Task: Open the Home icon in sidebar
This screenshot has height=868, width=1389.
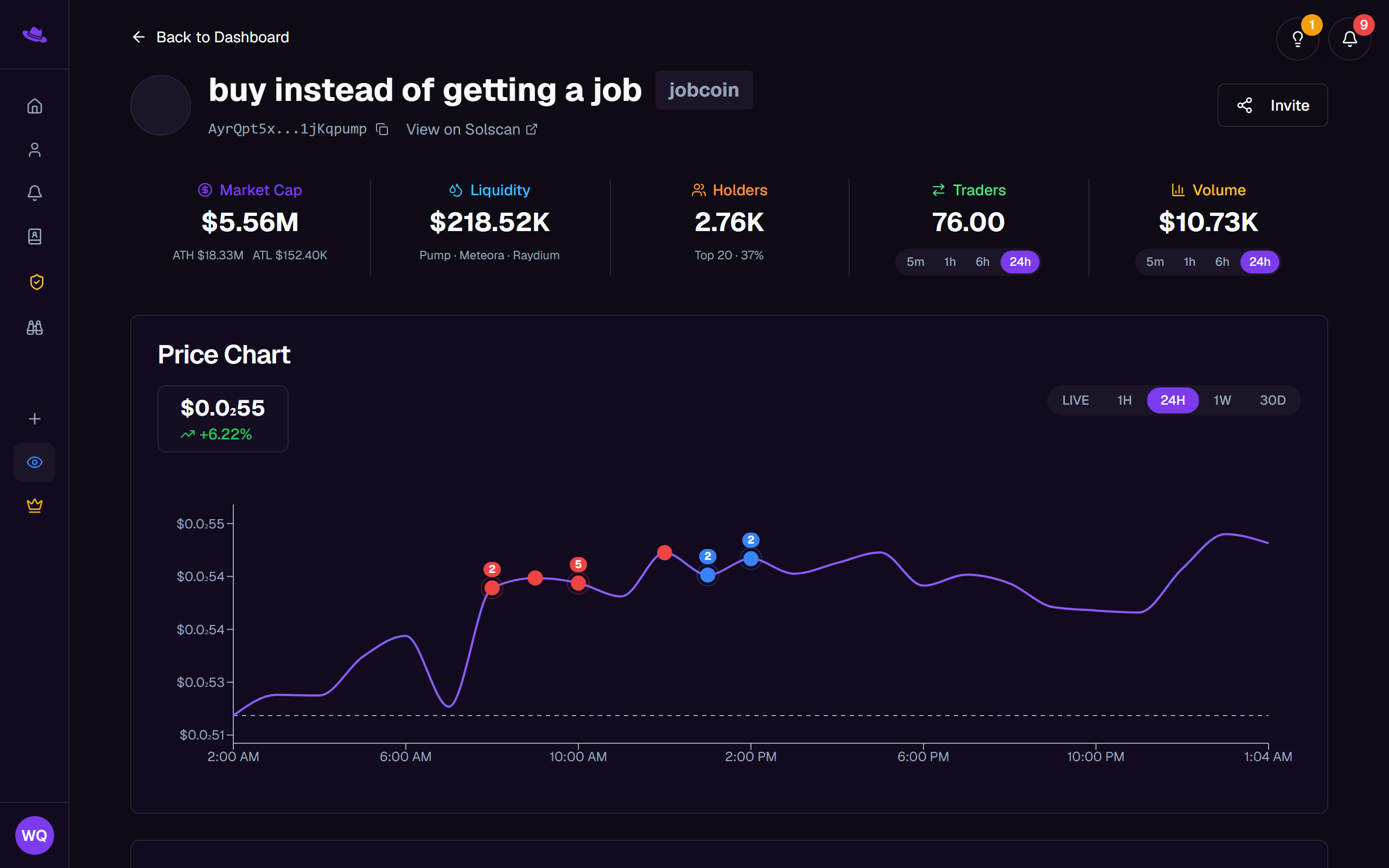Action: click(x=34, y=106)
